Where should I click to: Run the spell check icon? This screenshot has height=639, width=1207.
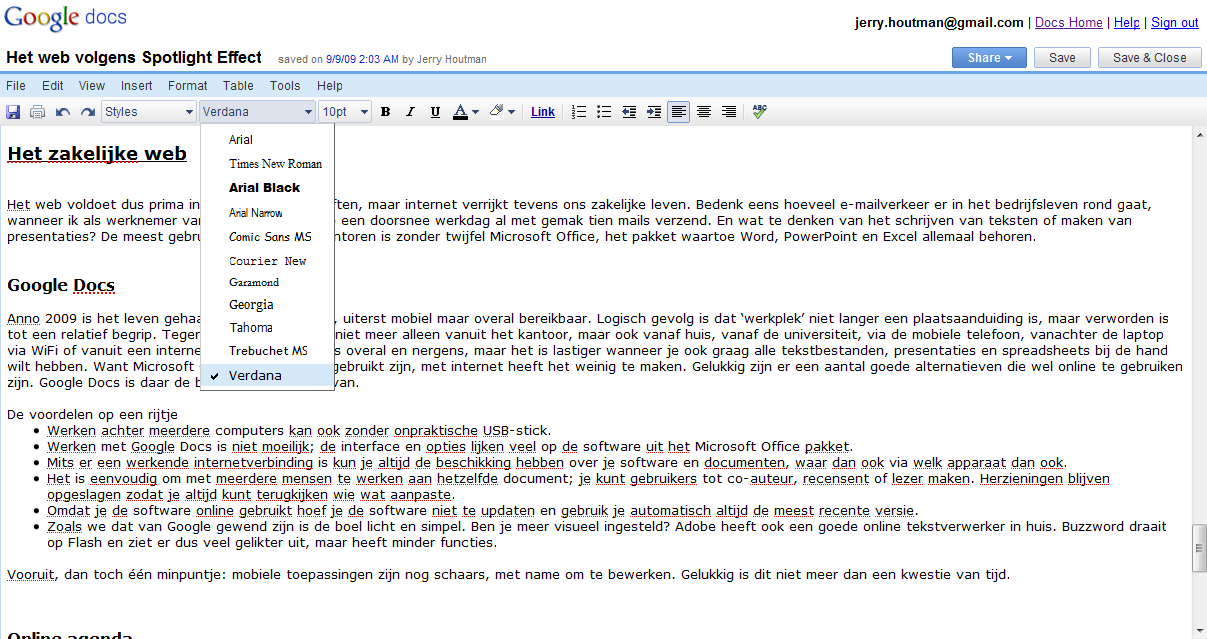coord(760,112)
